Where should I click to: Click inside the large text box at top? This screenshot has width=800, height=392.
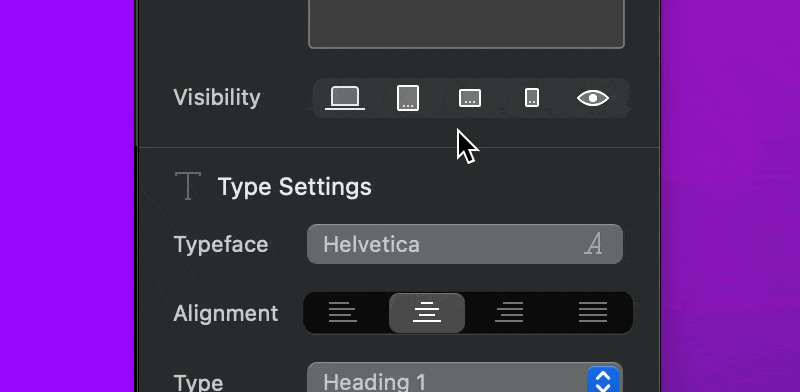tap(466, 24)
